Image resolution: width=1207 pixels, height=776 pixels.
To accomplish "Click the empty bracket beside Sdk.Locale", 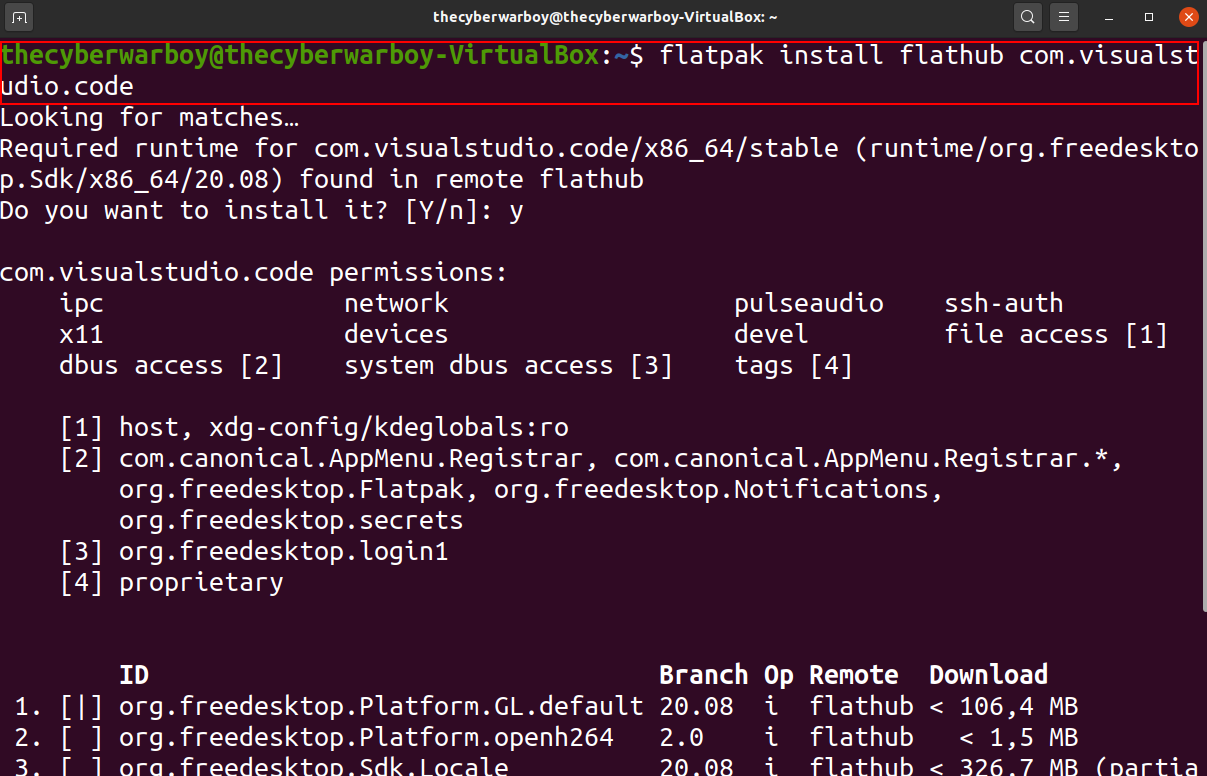I will pyautogui.click(x=81, y=767).
